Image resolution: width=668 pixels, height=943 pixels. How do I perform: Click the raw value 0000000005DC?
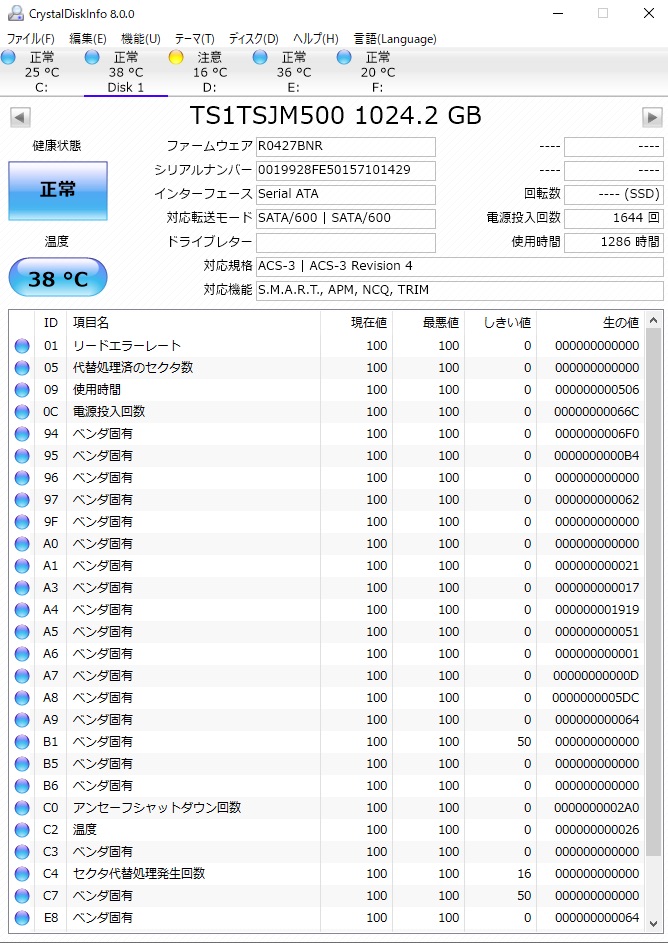[596, 698]
